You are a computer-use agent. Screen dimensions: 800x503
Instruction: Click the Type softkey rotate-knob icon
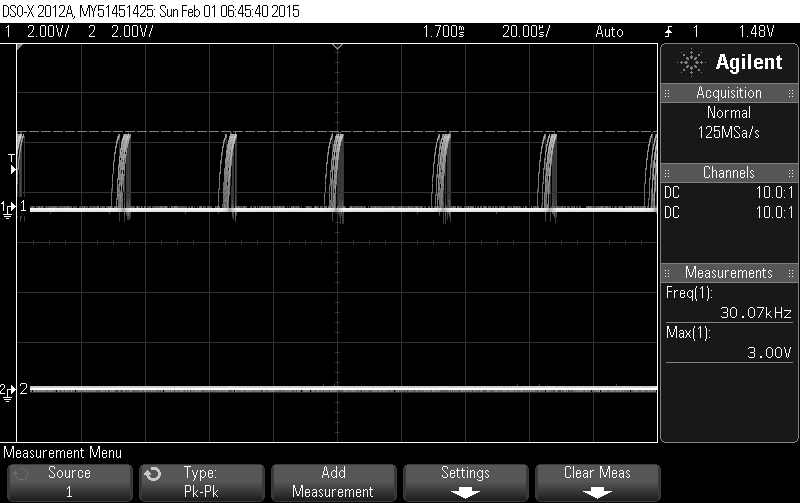[x=153, y=474]
